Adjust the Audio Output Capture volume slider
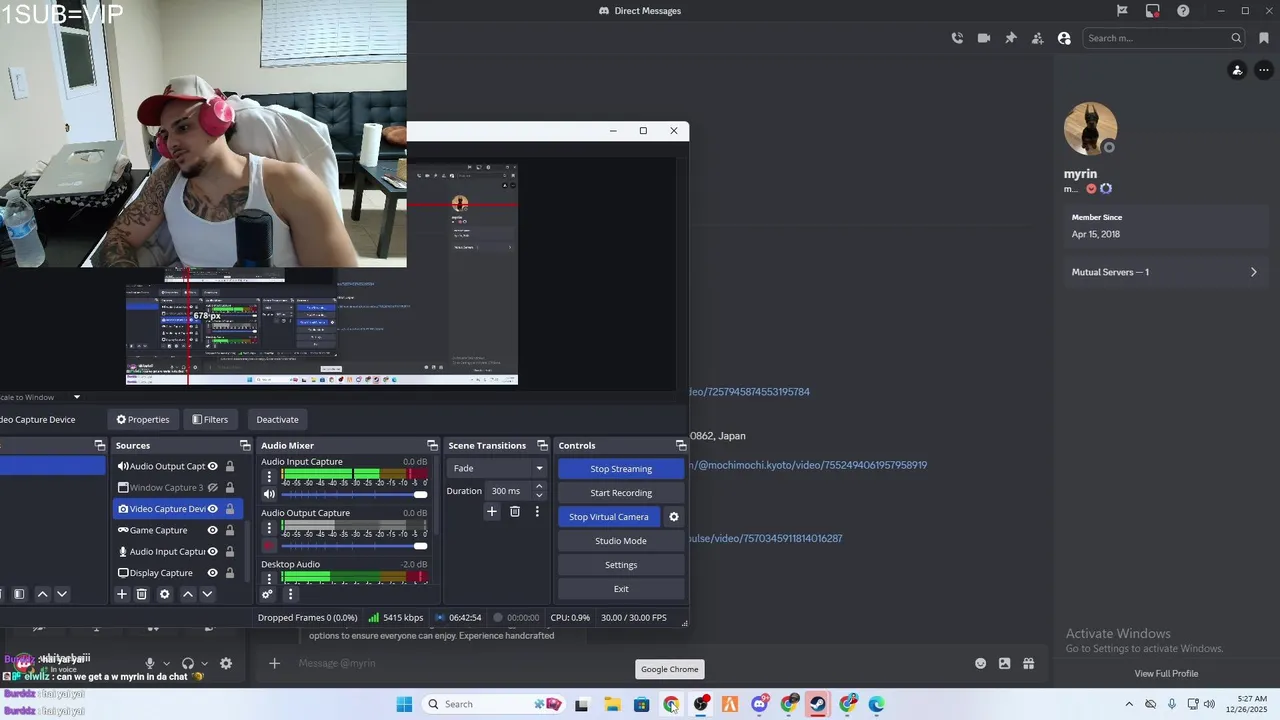 point(354,545)
